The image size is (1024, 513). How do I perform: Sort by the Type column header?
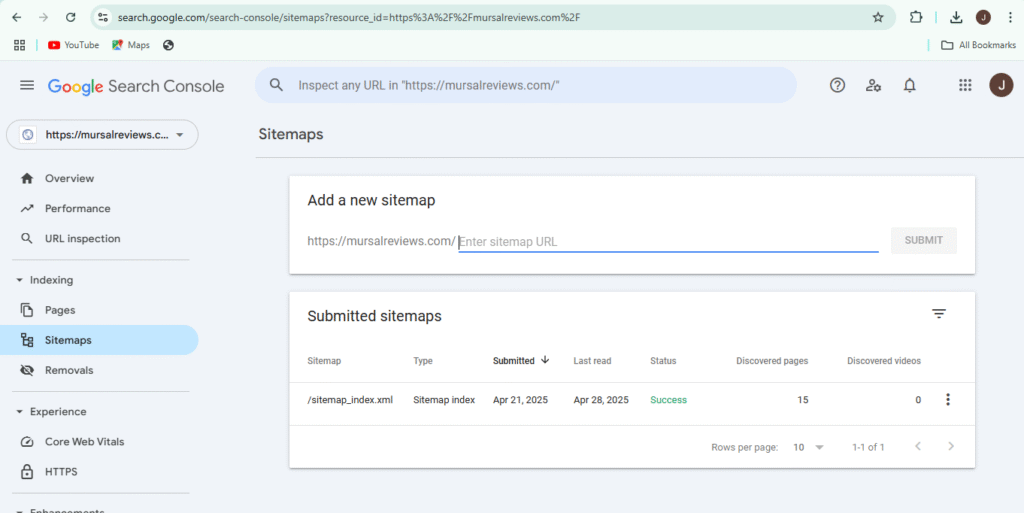(423, 361)
